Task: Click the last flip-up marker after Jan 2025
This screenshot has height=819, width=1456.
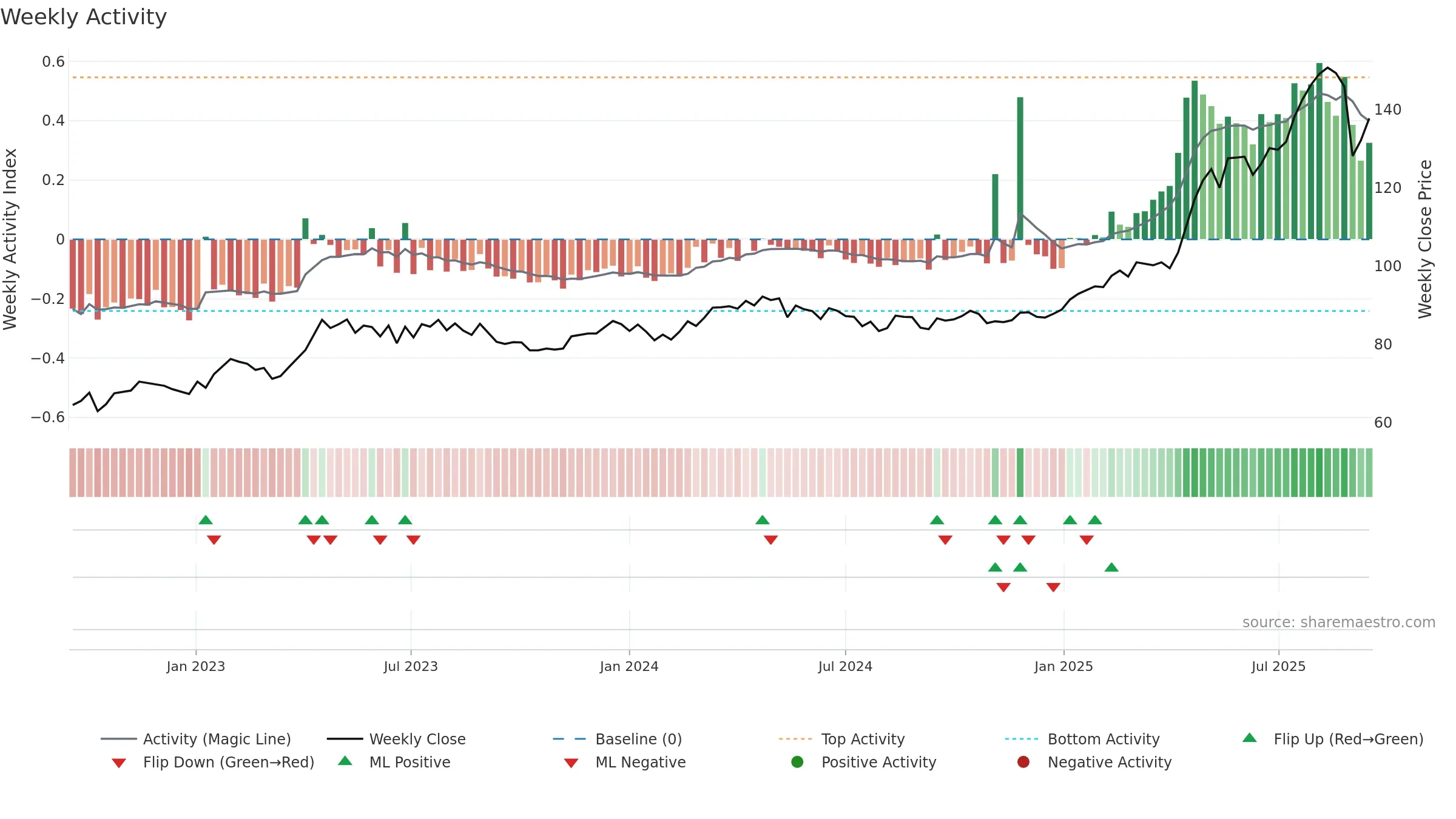Action: click(x=1095, y=520)
